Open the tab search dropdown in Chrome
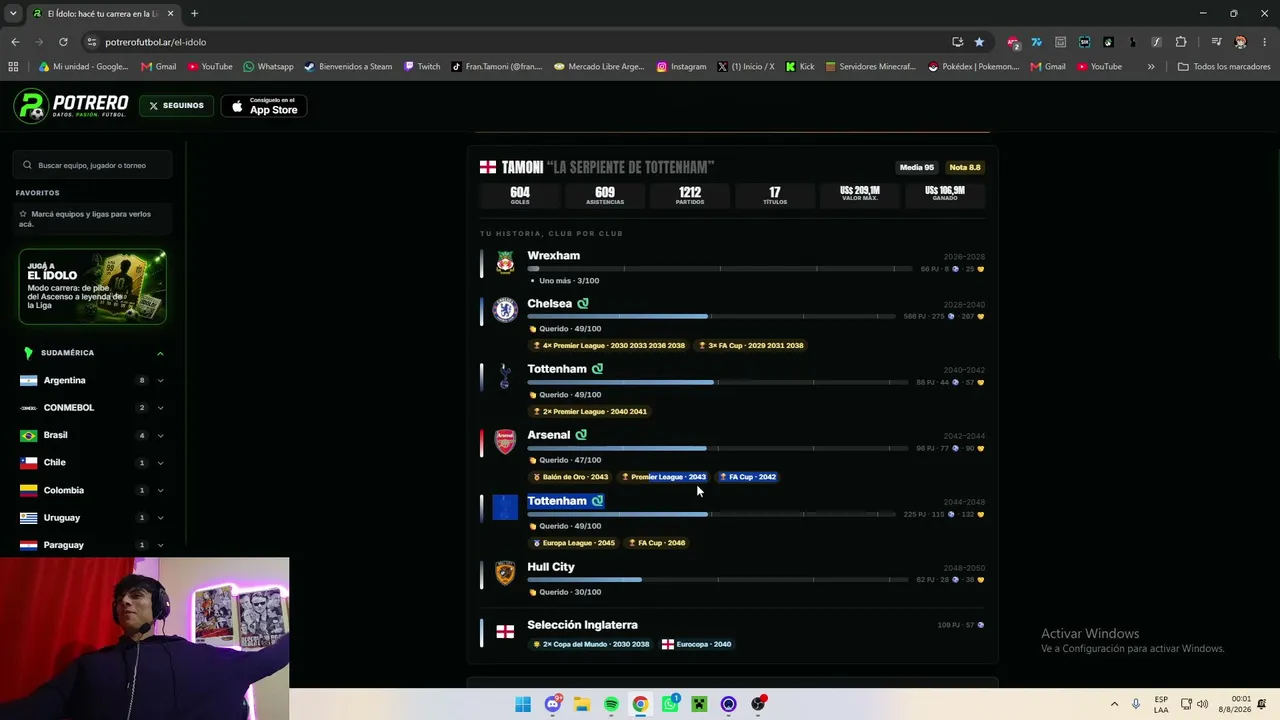 pos(13,13)
